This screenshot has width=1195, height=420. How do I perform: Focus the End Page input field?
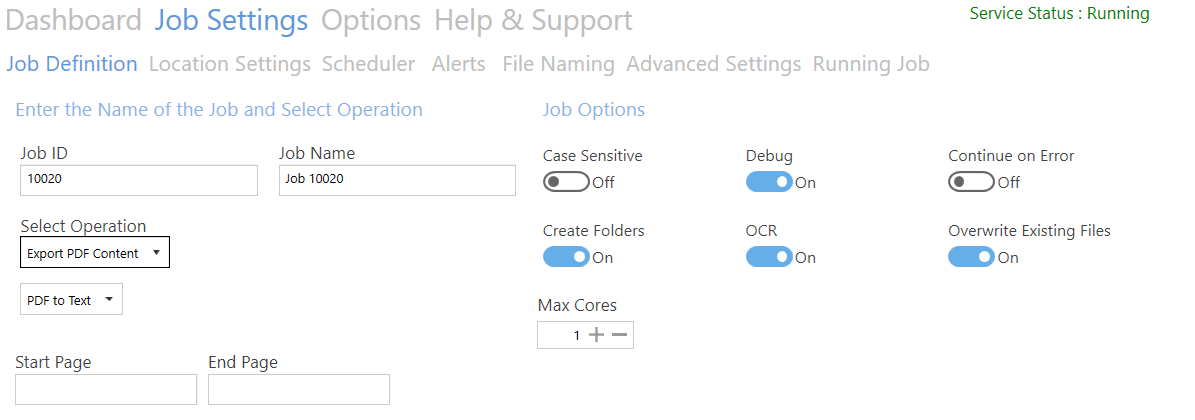[x=298, y=389]
